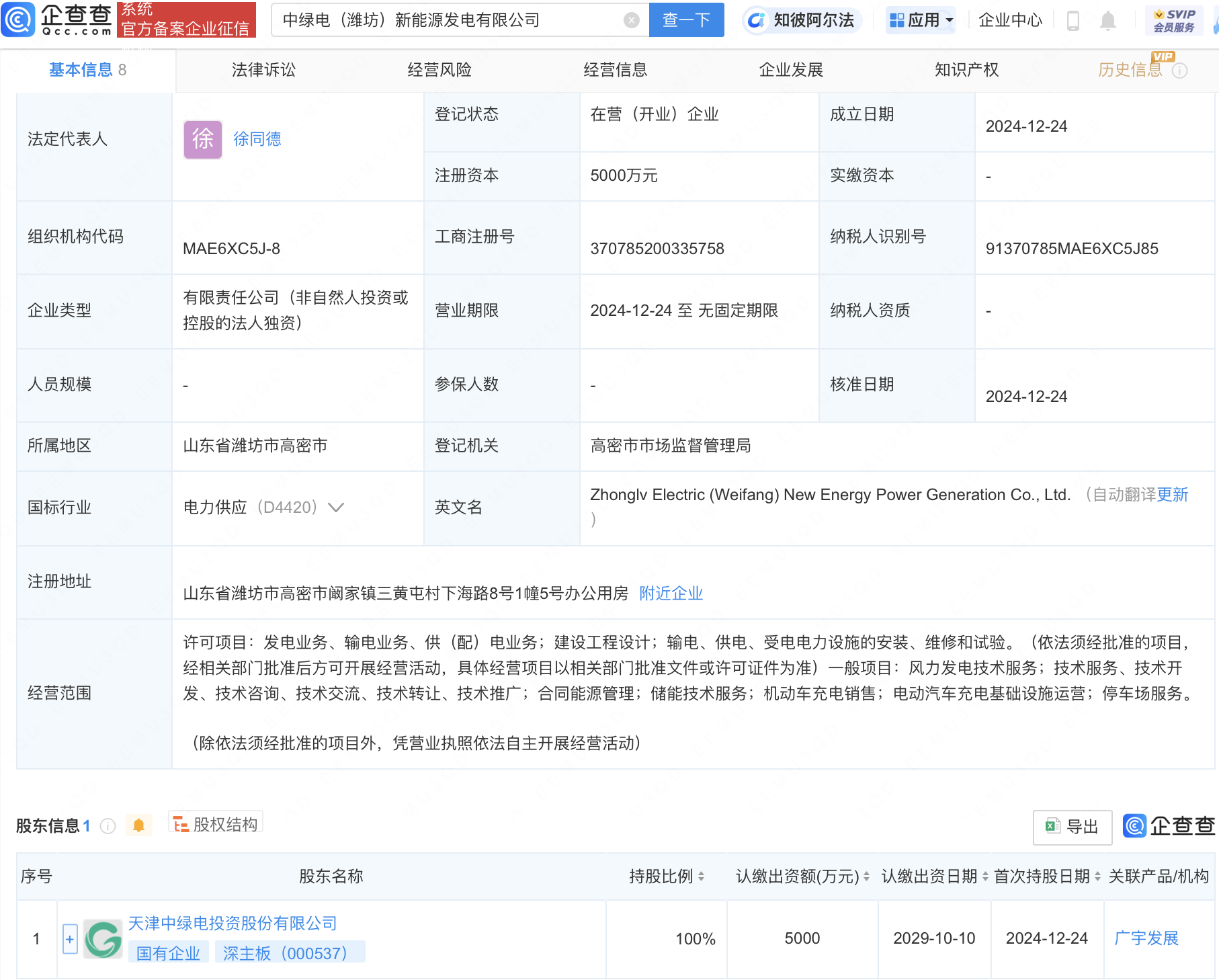1219x980 pixels.
Task: Switch to the 法律诉讼 tab
Action: click(x=264, y=69)
